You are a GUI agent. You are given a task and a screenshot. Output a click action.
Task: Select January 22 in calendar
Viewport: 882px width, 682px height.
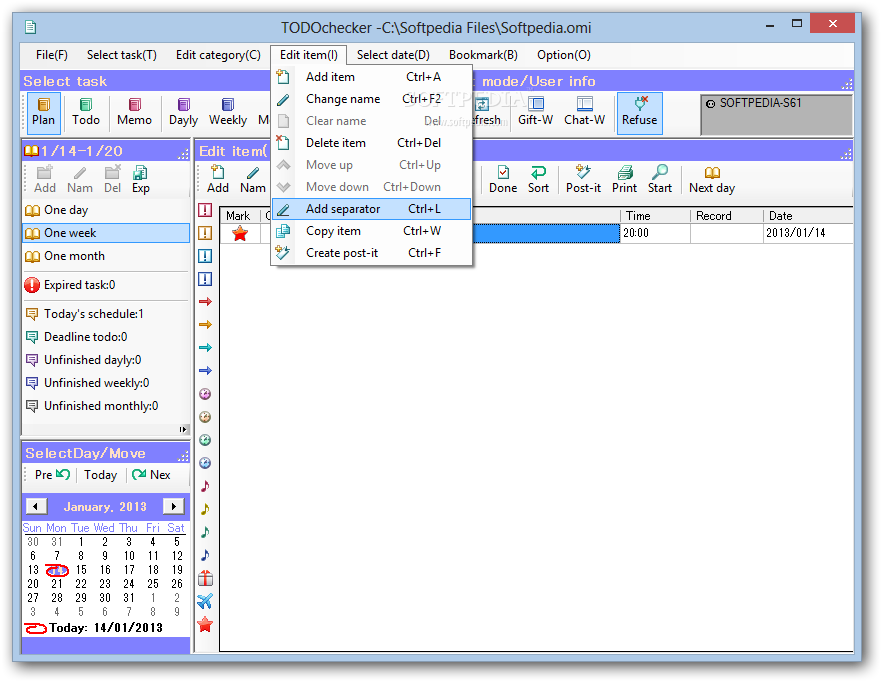(x=81, y=584)
